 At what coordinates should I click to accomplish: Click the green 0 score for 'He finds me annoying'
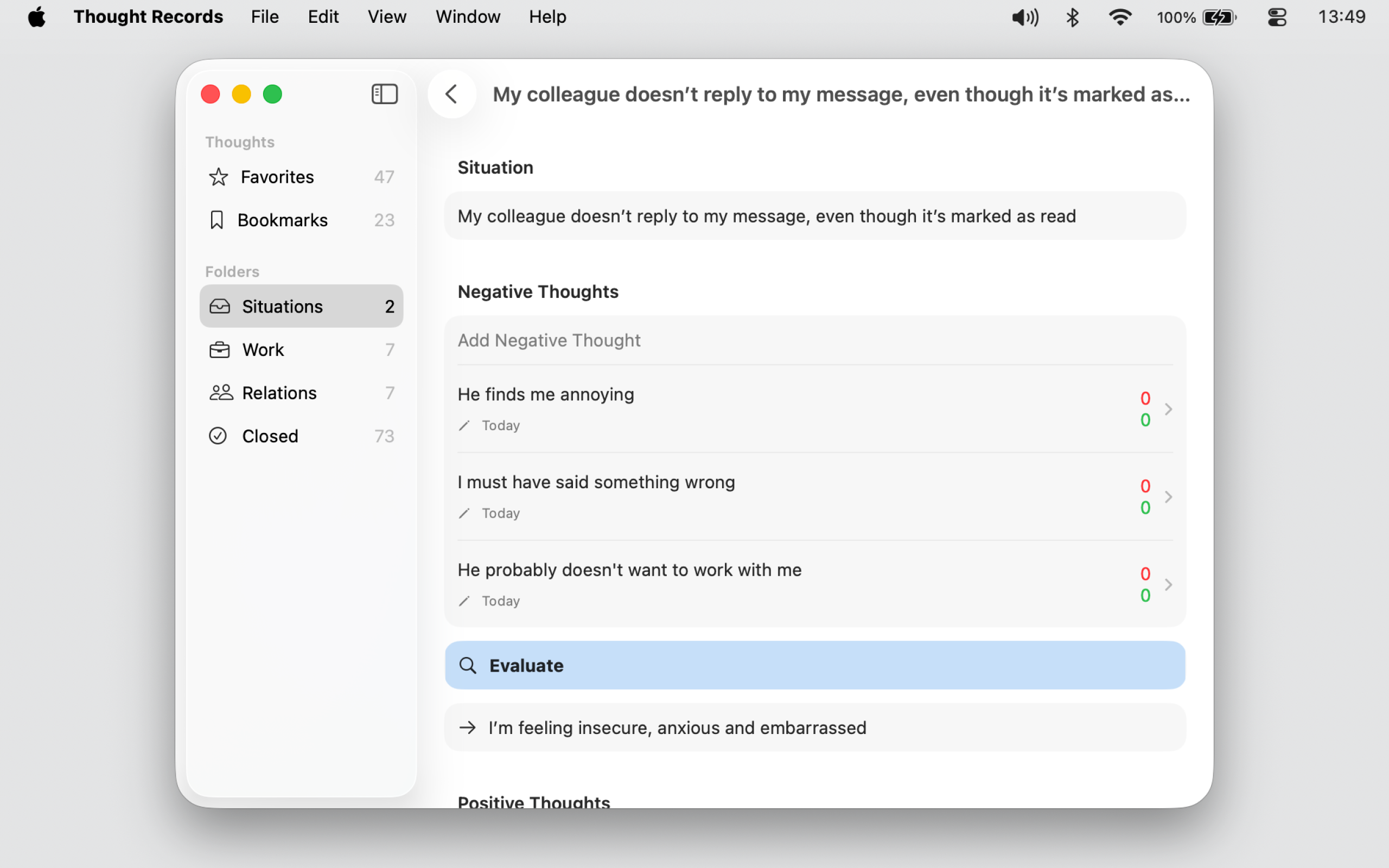point(1145,420)
